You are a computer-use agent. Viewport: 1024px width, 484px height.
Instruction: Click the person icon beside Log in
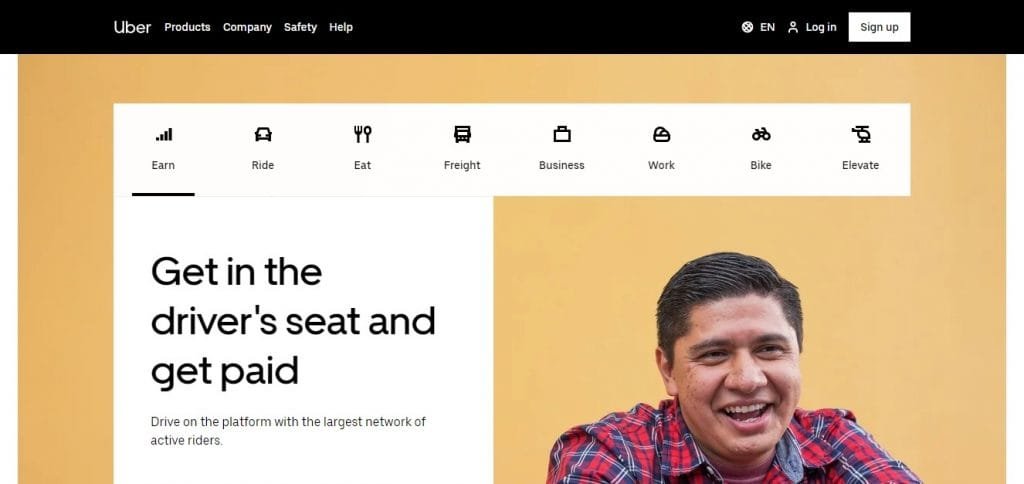click(x=793, y=27)
